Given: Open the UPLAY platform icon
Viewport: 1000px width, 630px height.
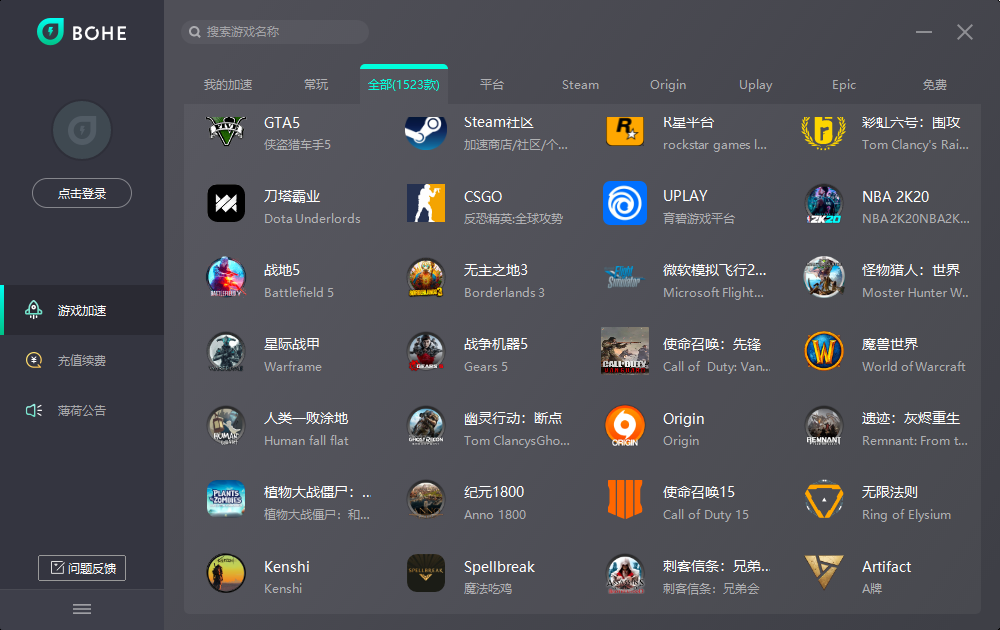Looking at the screenshot, I should click(x=624, y=203).
